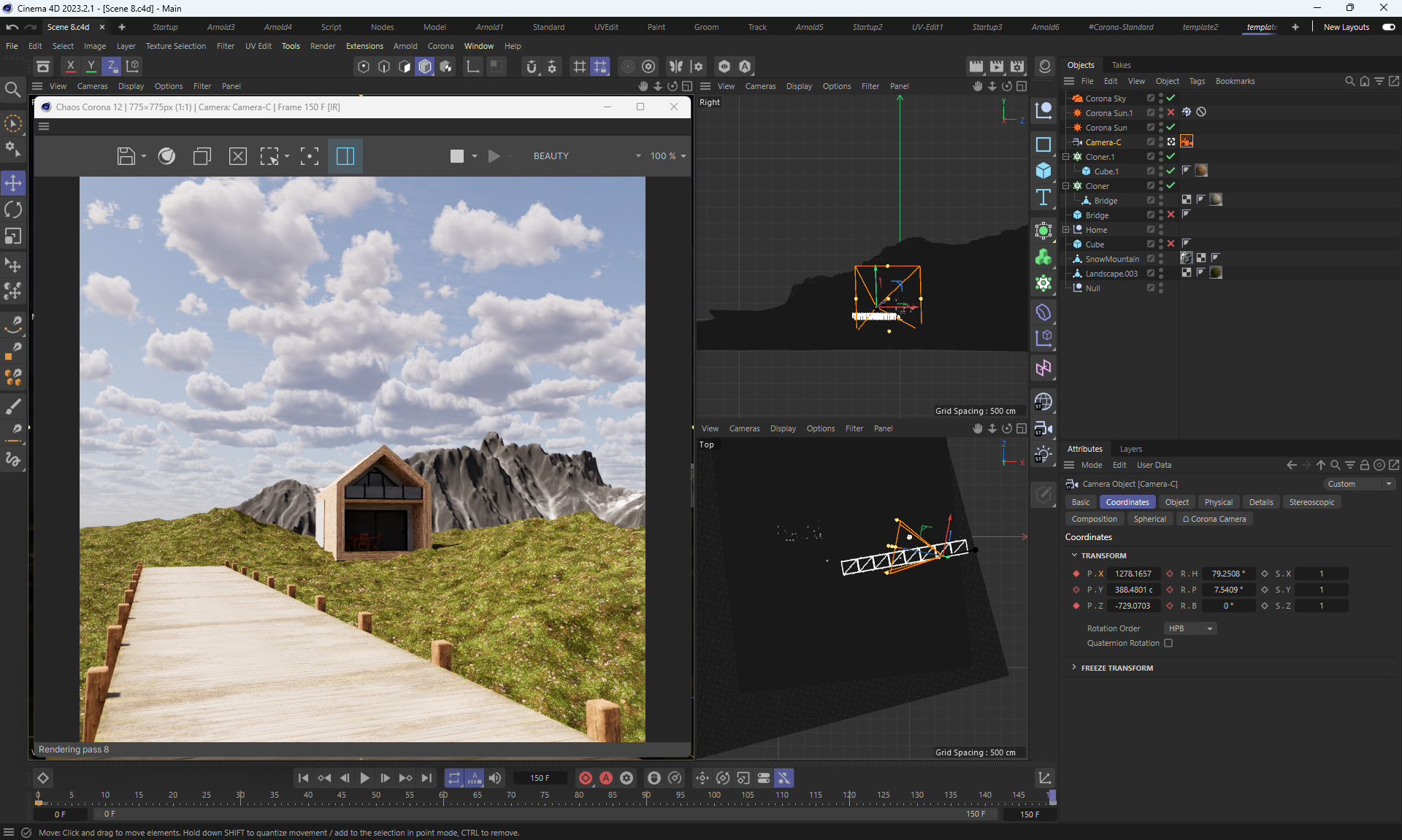This screenshot has width=1402, height=840.
Task: Enable the Corona Sun.1 object
Action: [1171, 112]
